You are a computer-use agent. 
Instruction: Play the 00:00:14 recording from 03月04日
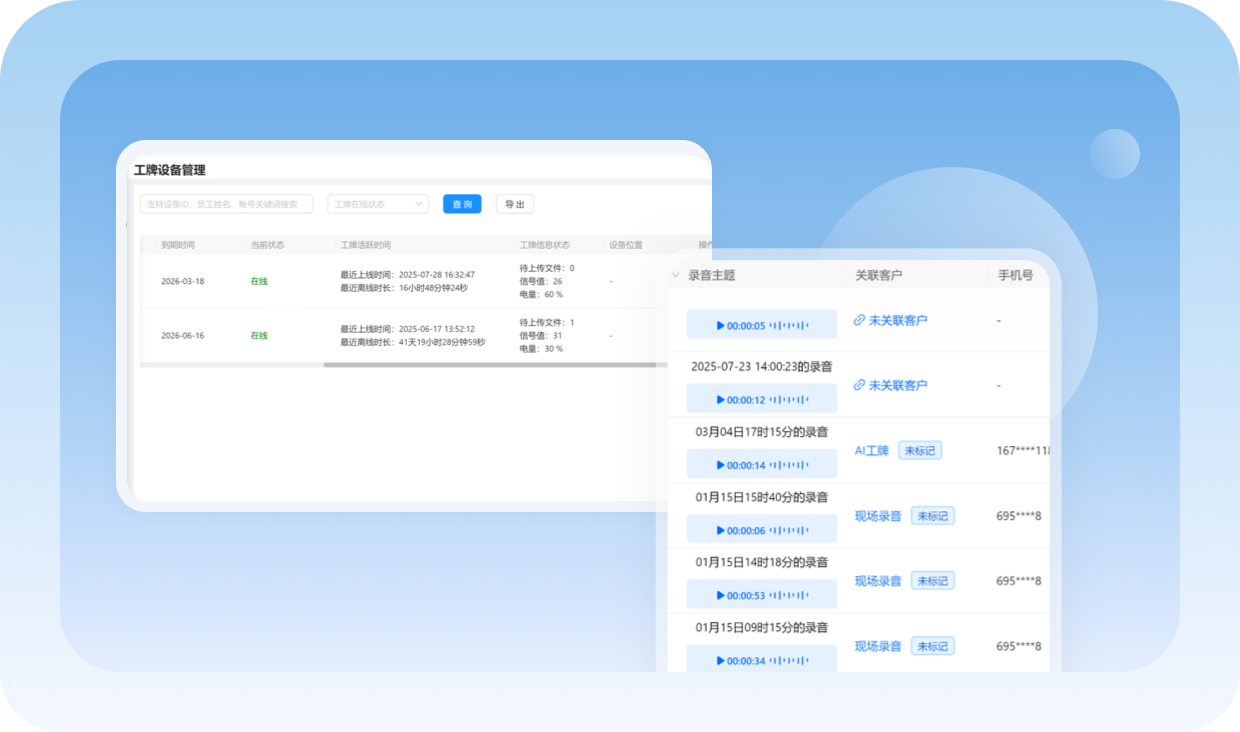pyautogui.click(x=721, y=465)
